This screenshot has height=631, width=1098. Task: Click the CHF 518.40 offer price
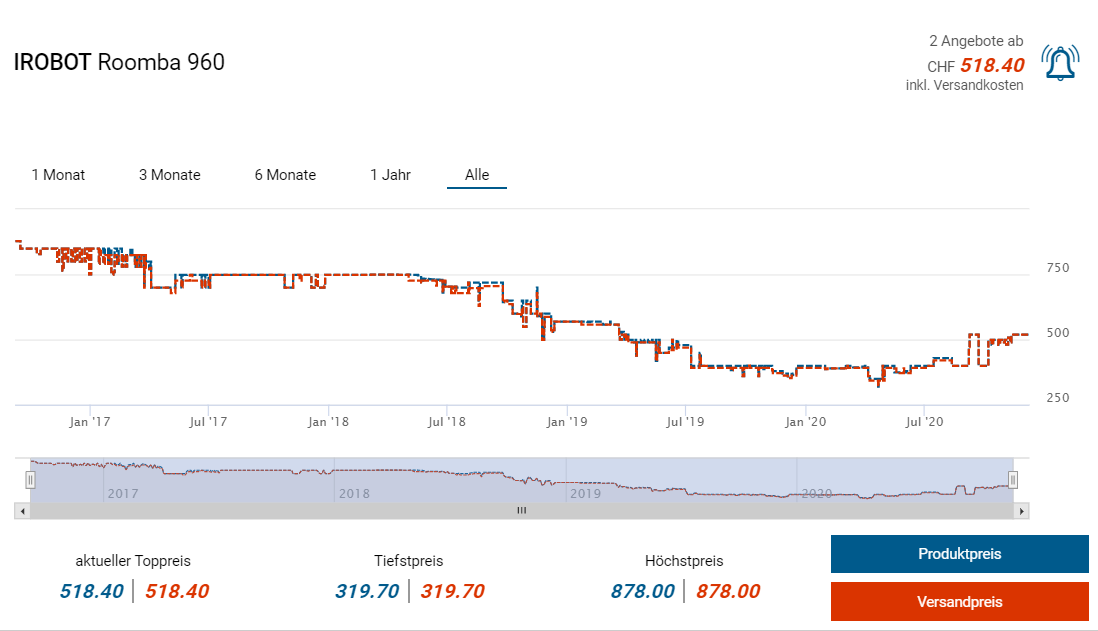tap(992, 65)
